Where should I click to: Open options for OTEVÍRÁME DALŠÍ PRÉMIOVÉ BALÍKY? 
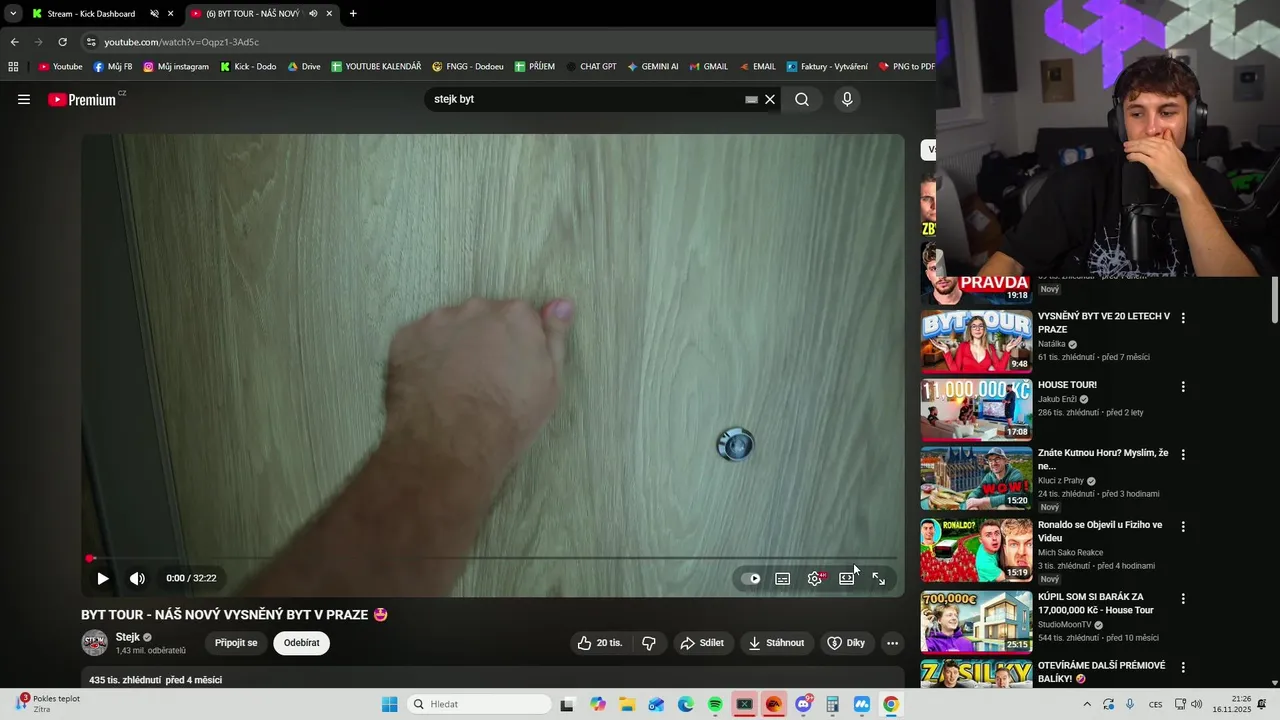1183,667
